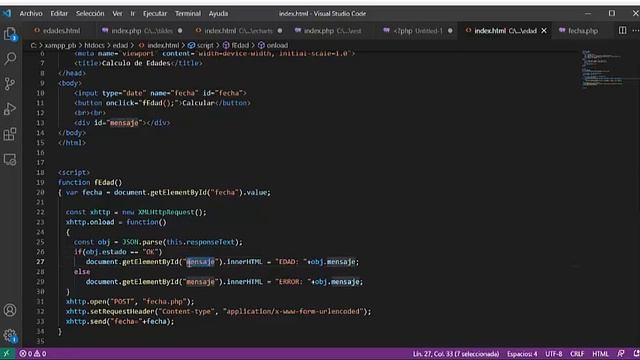Open the Ver menu
The width and height of the screenshot is (640, 360).
(117, 13)
